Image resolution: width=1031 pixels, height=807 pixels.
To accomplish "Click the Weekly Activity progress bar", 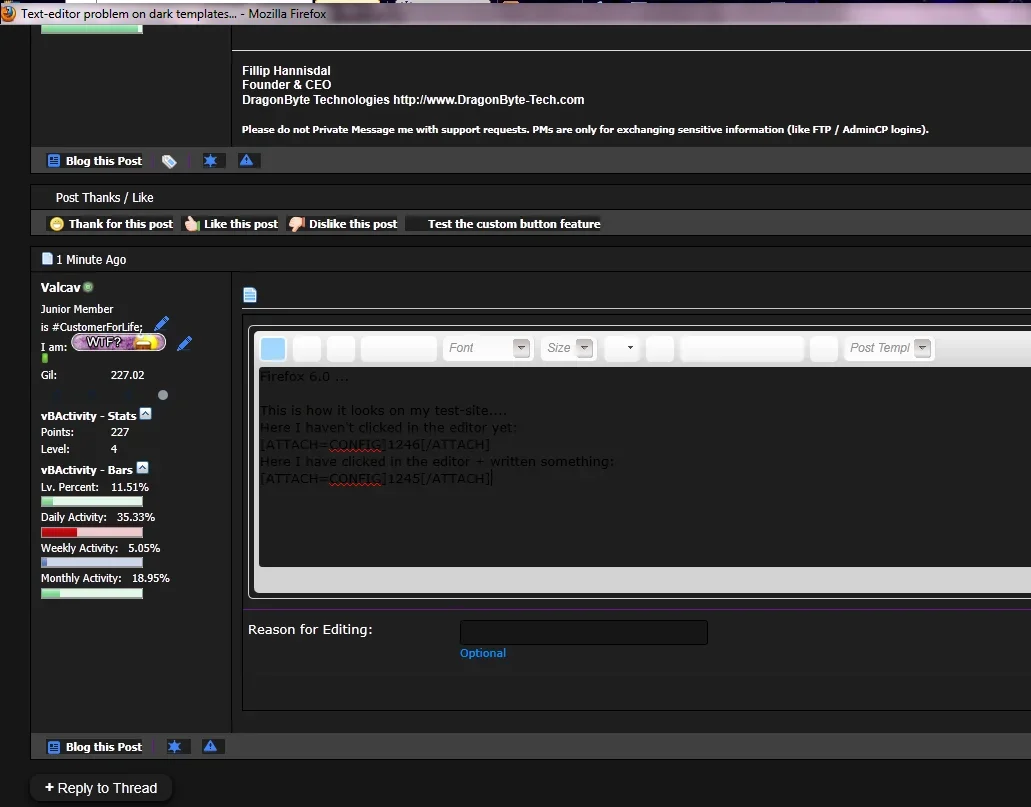I will tap(91, 562).
